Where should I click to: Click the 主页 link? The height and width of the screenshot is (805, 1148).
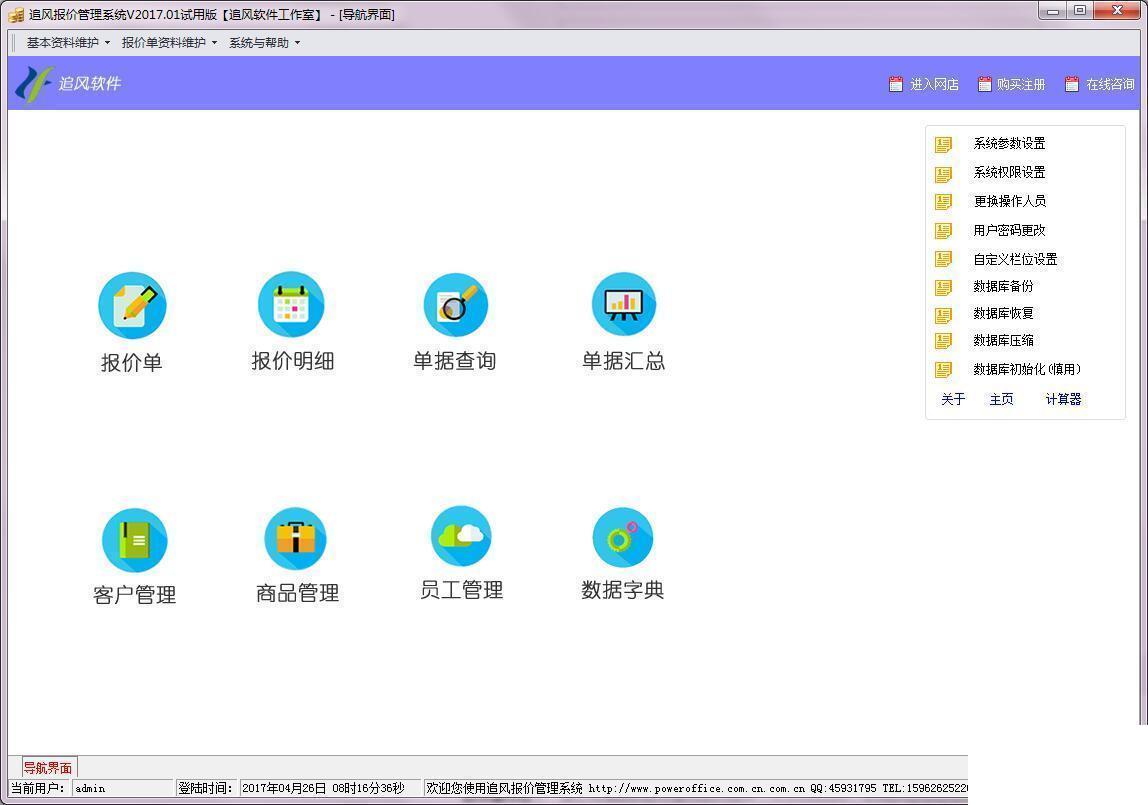click(x=1001, y=399)
